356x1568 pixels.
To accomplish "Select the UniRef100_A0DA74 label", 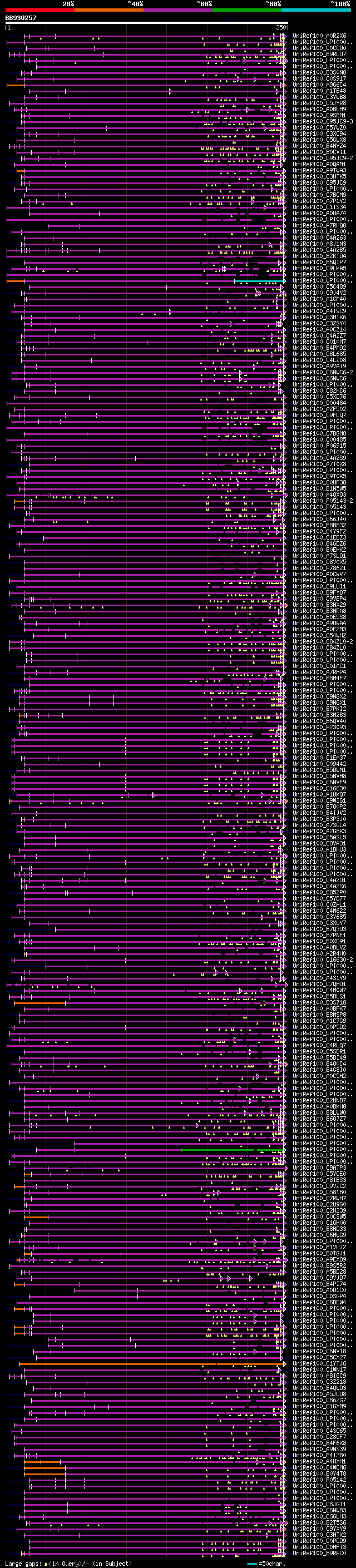I will point(319,213).
